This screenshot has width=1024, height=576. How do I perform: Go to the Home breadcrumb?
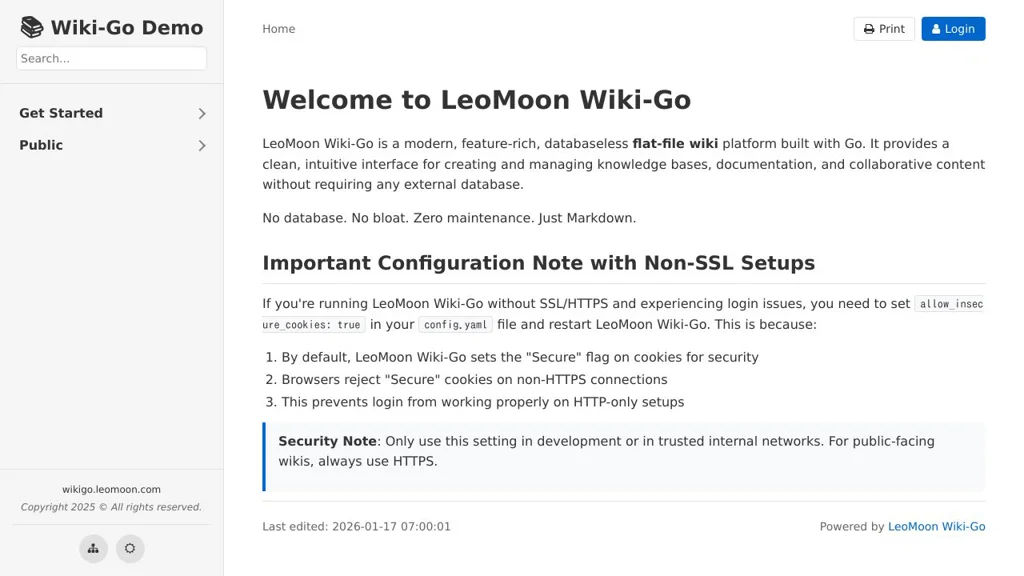click(x=278, y=29)
